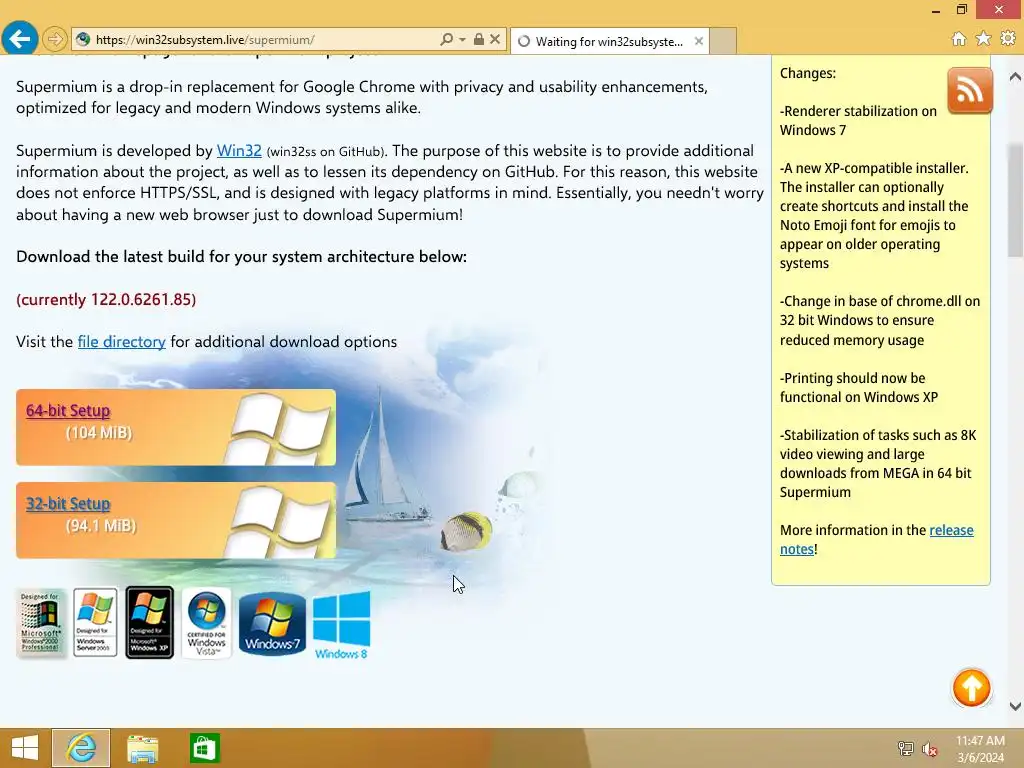The width and height of the screenshot is (1024, 768).
Task: Click the Certified for Windows Vista badge
Action: (206, 623)
